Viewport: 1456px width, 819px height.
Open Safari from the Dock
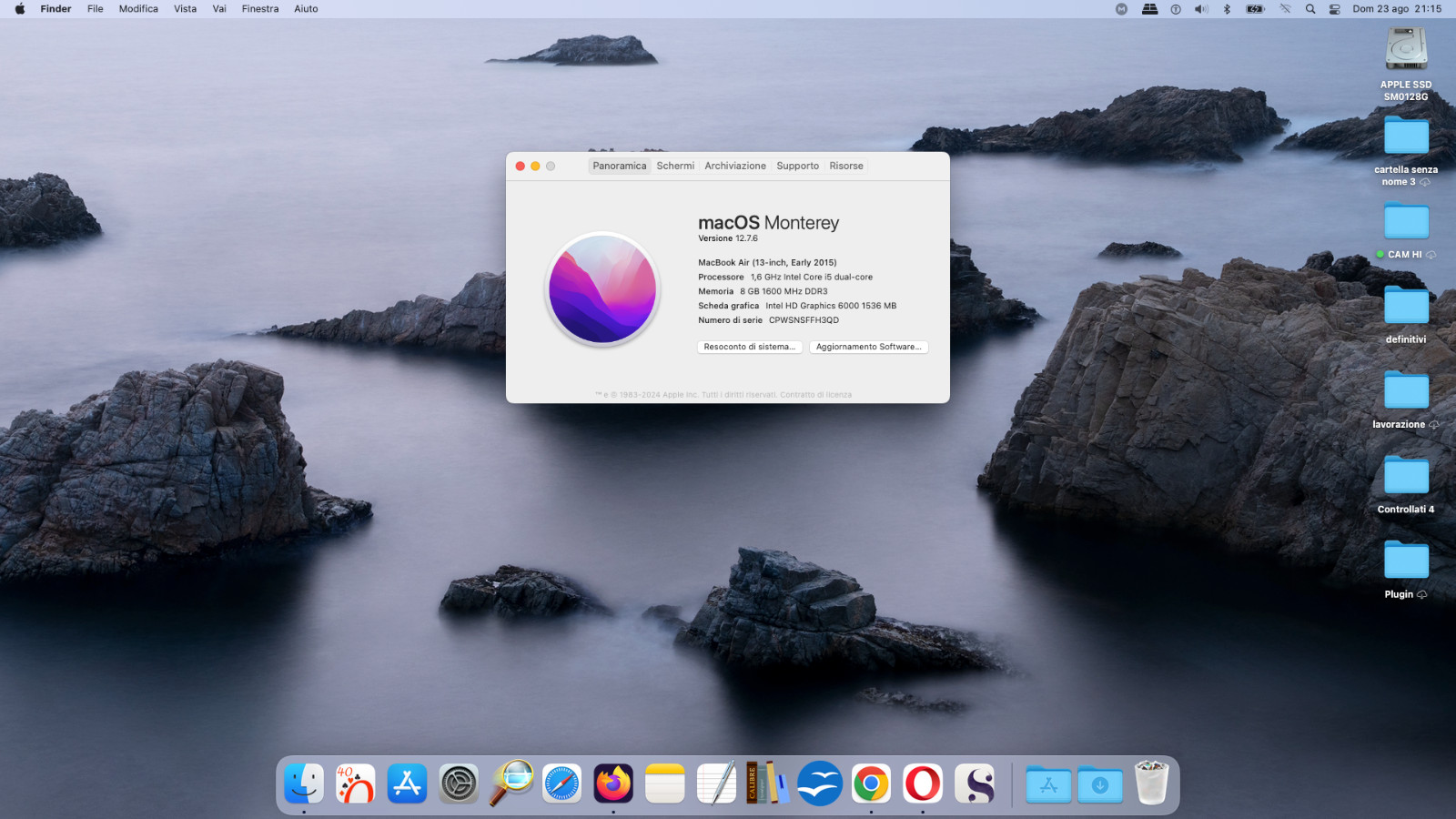pyautogui.click(x=561, y=784)
